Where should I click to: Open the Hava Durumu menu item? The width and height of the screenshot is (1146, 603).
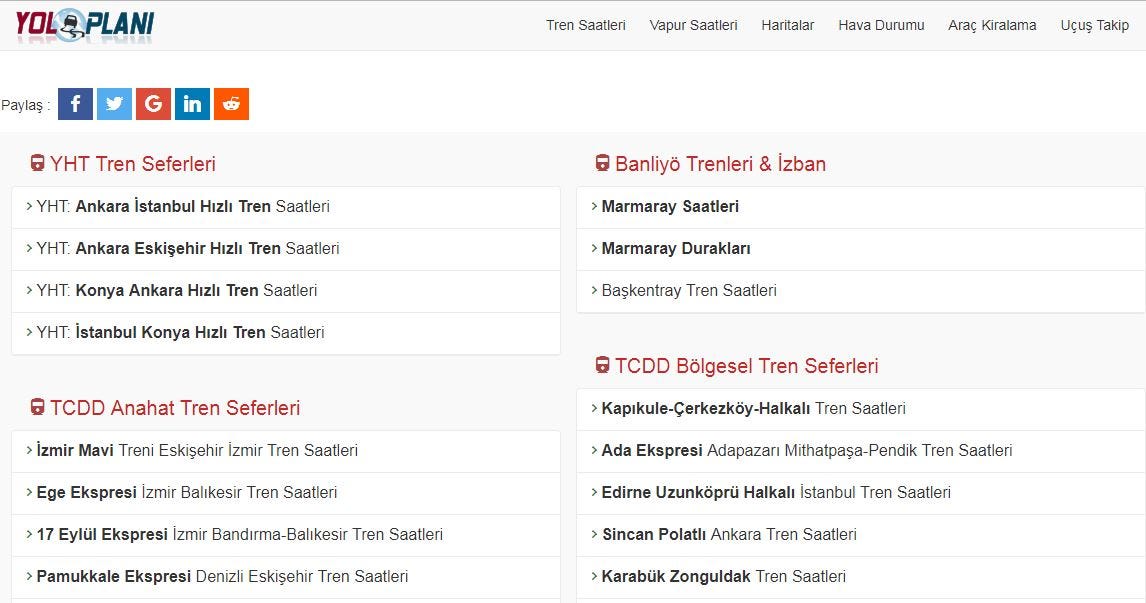tap(881, 25)
